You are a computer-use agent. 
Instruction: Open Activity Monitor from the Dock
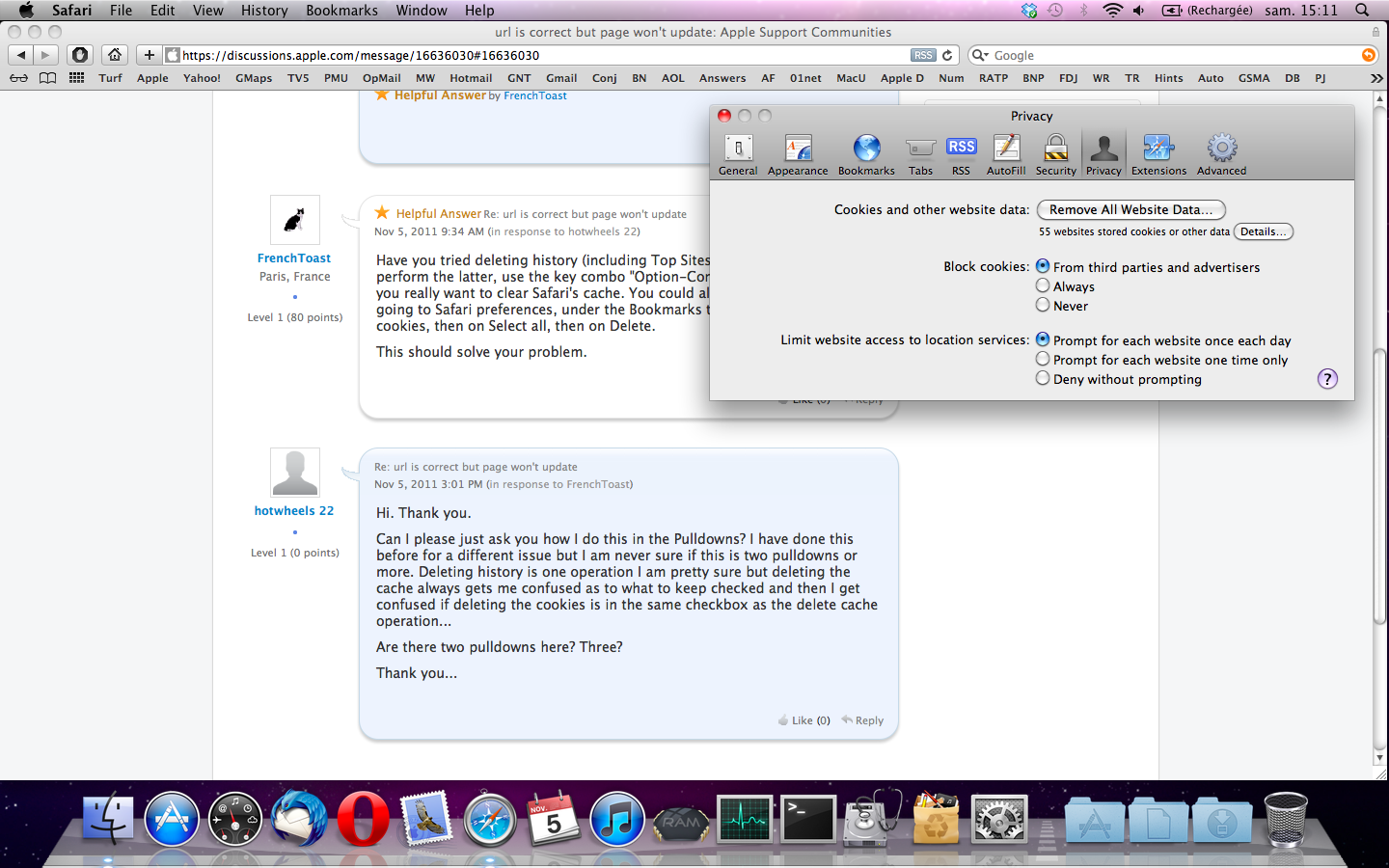pyautogui.click(x=745, y=819)
